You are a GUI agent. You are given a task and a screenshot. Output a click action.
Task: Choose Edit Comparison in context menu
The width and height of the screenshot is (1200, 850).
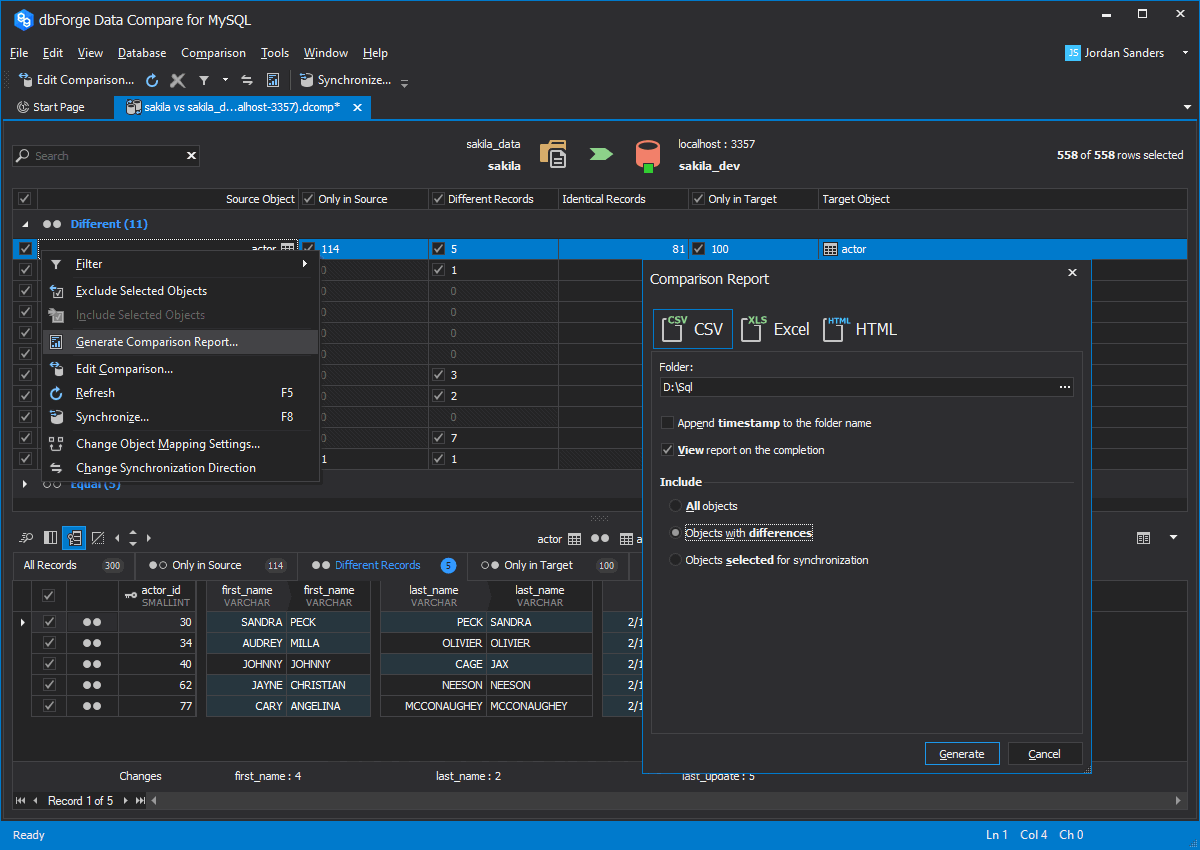pyautogui.click(x=180, y=369)
